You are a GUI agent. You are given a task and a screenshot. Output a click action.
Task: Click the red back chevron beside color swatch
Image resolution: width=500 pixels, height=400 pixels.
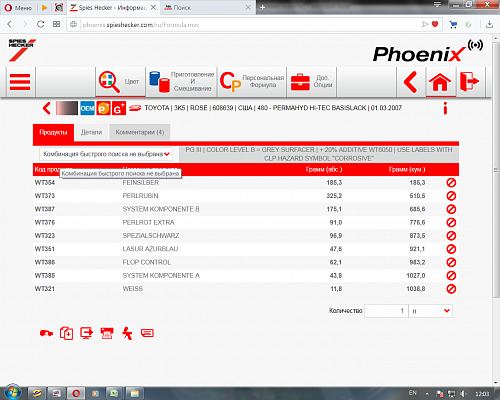[x=47, y=108]
